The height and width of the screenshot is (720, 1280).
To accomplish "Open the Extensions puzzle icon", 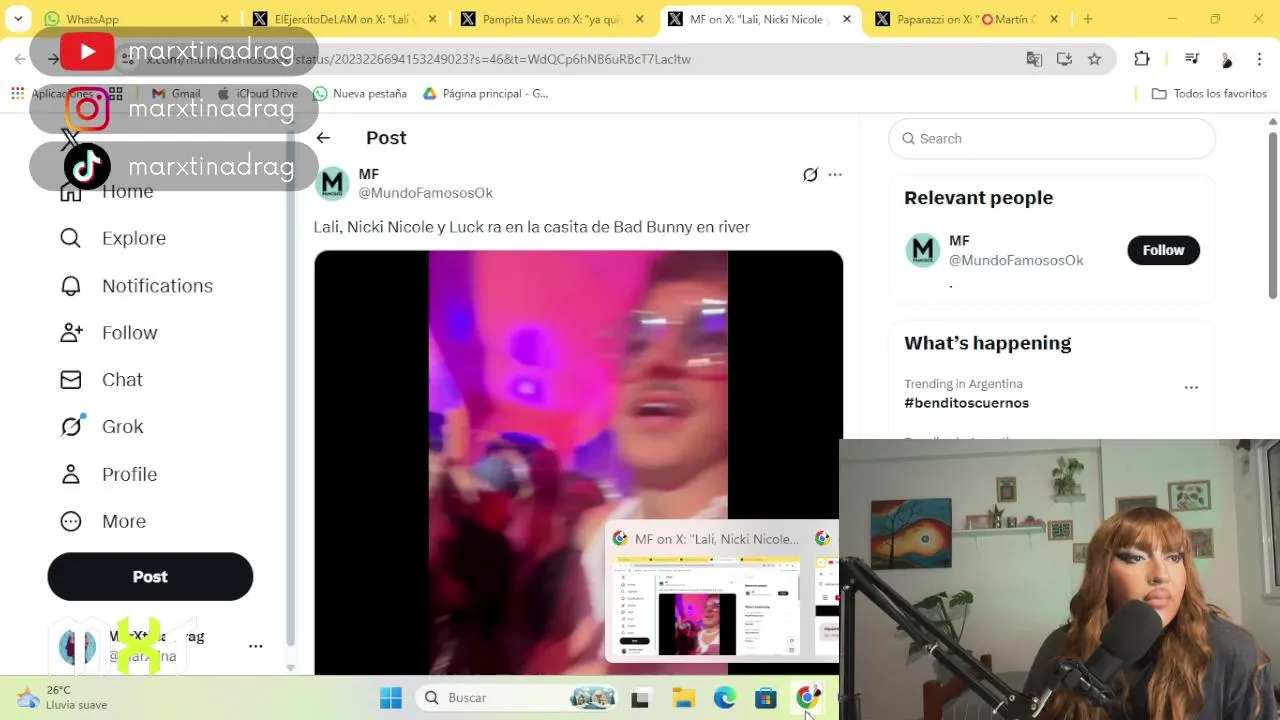I will 1142,59.
